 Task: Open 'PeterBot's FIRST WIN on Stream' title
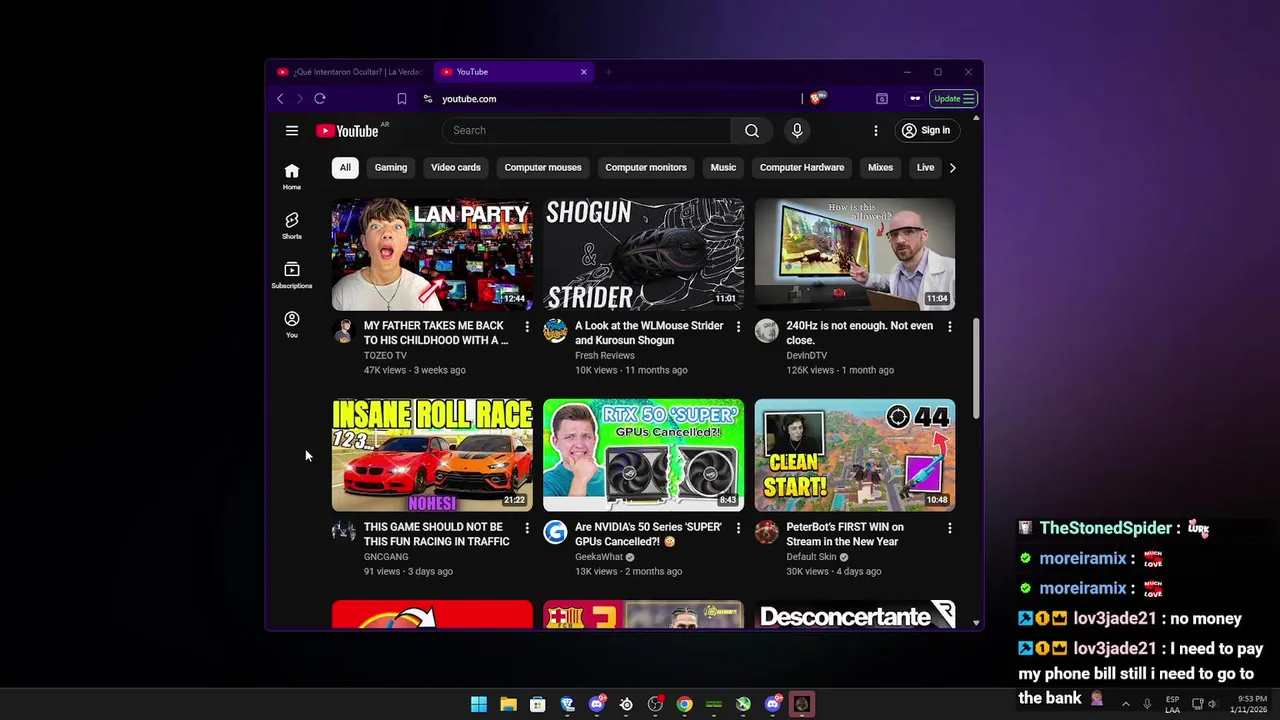845,534
